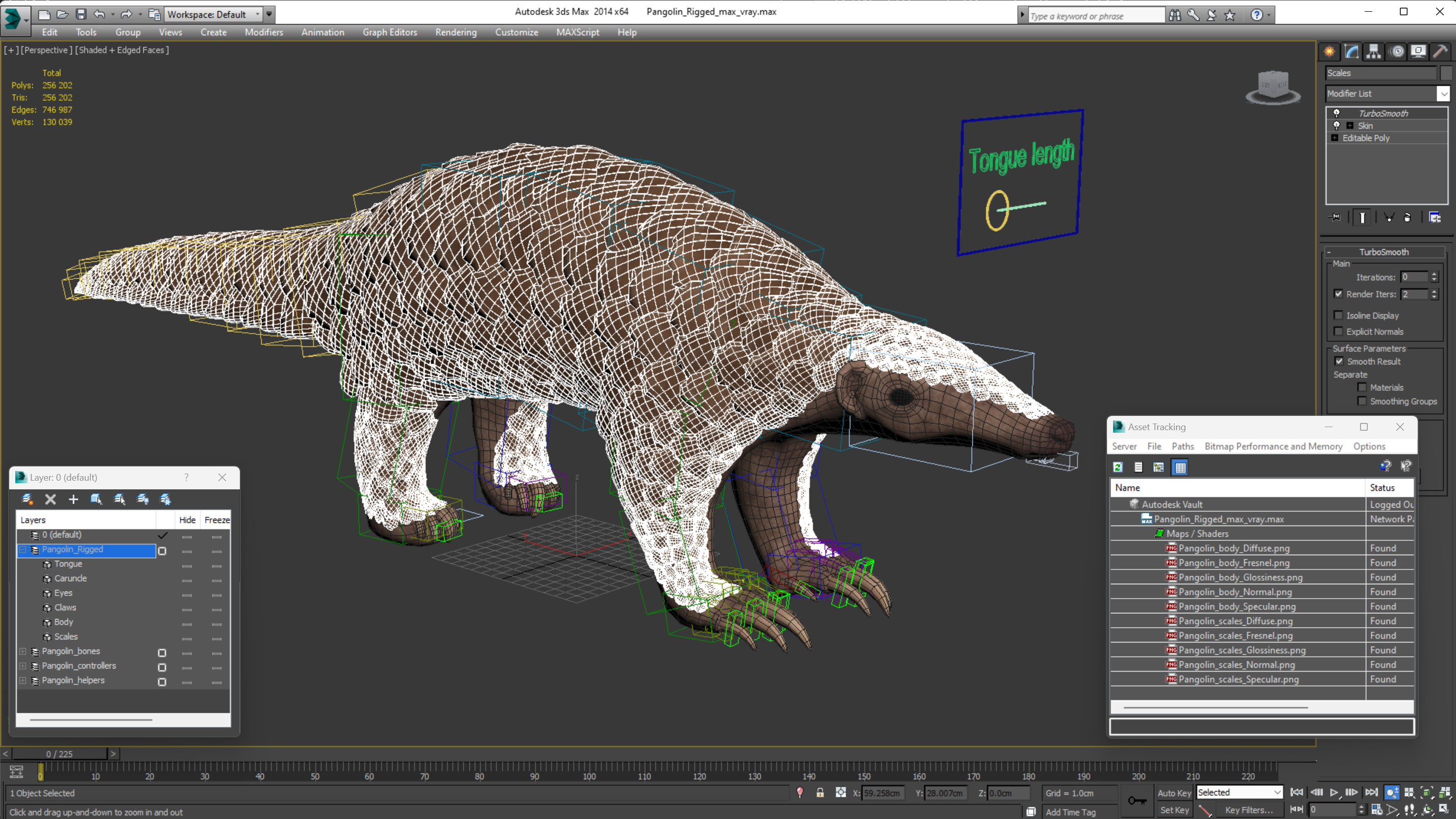The image size is (1456, 819).
Task: Open the Create command panel tab
Action: [x=1329, y=52]
